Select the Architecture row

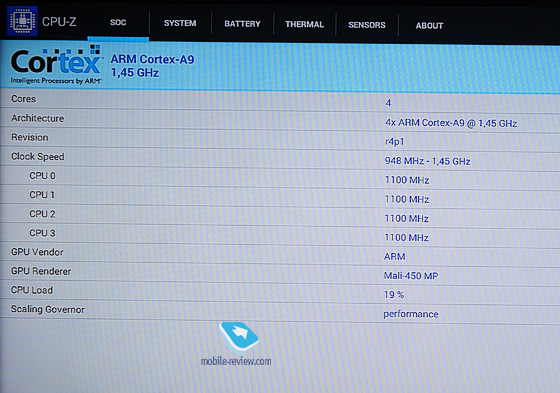point(280,120)
